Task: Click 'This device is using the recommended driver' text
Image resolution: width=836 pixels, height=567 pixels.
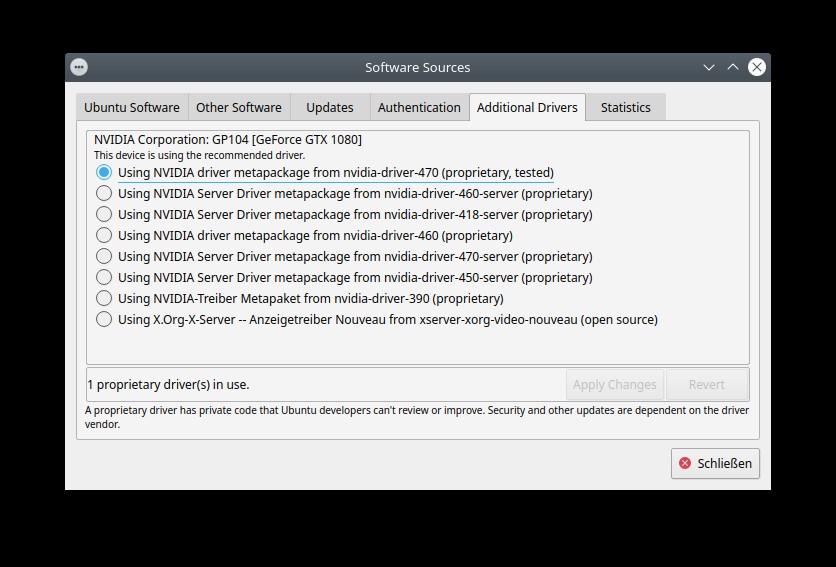Action: (x=199, y=155)
